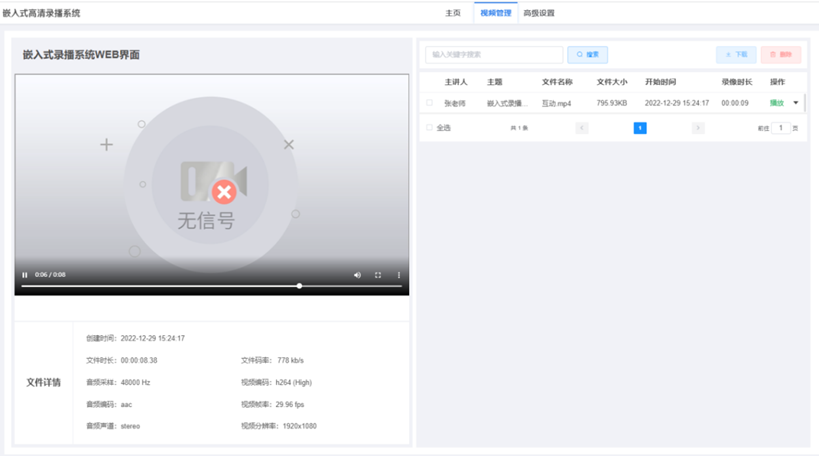
Task: Expand the row operations dropdown arrow
Action: pyautogui.click(x=796, y=103)
